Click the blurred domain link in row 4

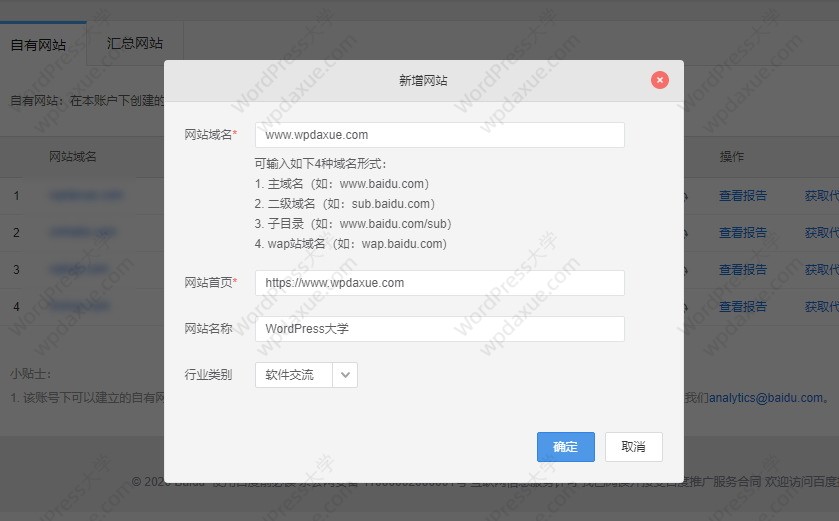coord(79,307)
